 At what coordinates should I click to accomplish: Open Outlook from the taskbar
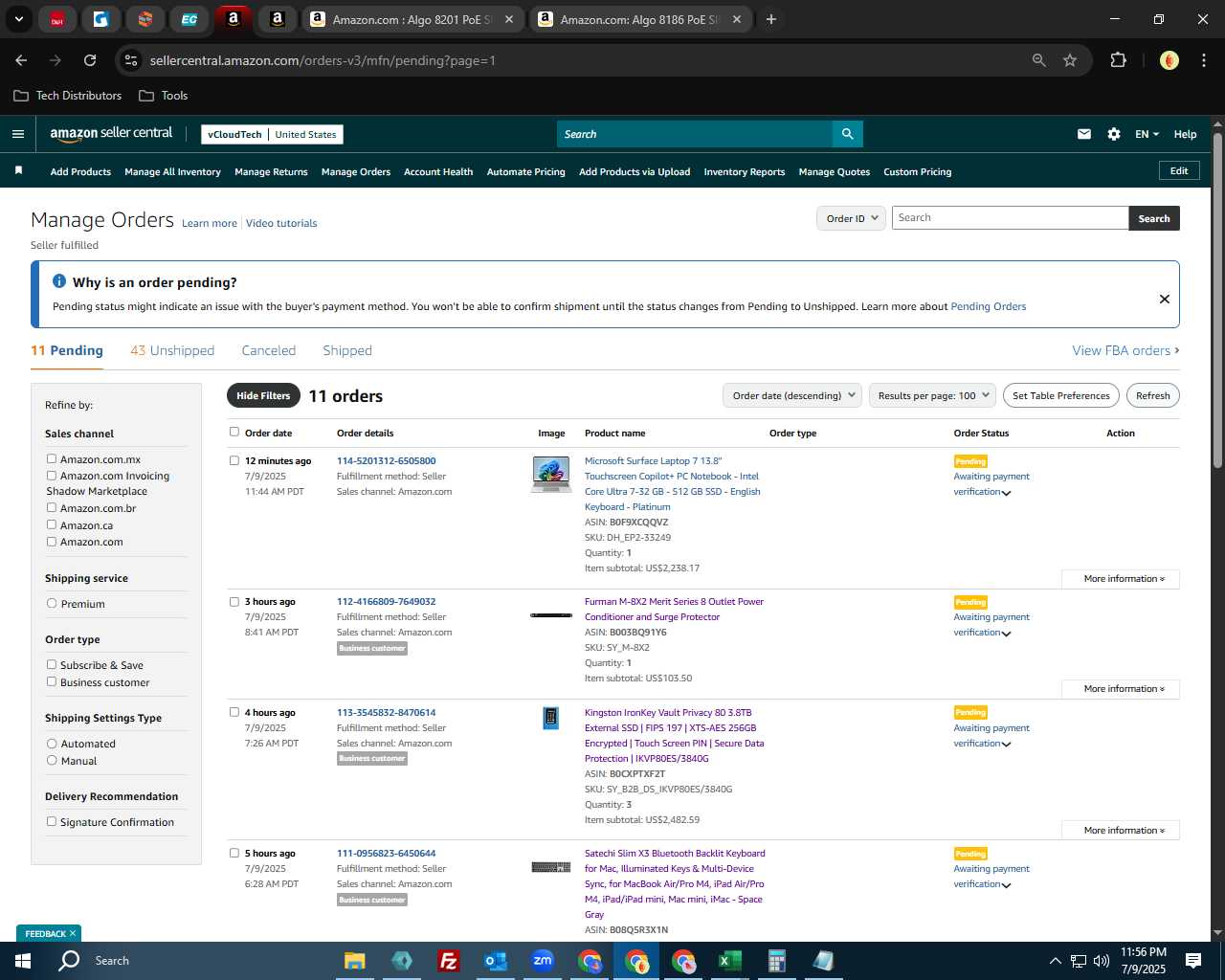(495, 961)
